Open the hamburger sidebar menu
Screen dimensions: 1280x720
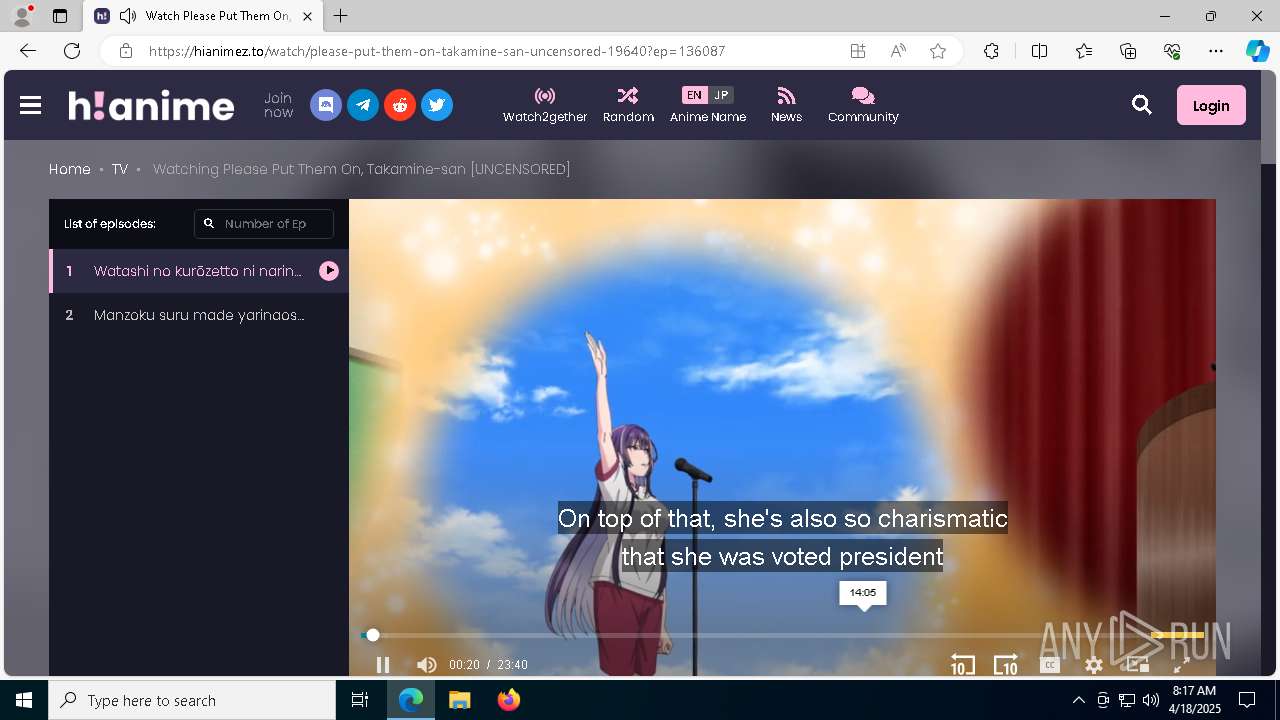pos(30,105)
